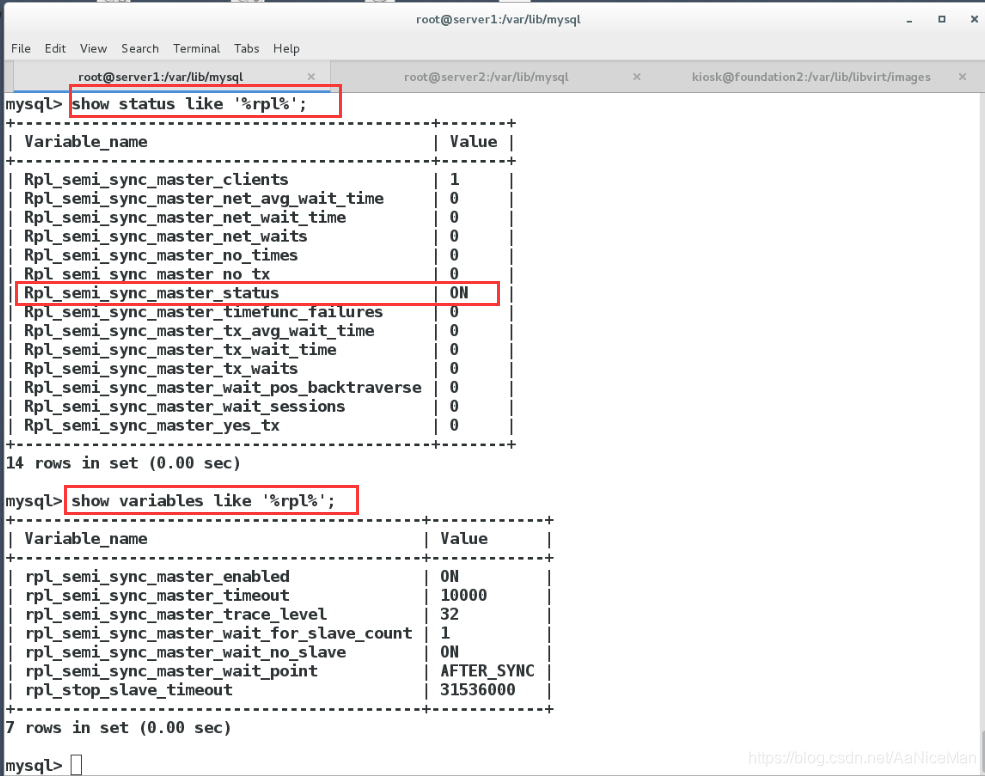Image resolution: width=985 pixels, height=776 pixels.
Task: Open the Help menu
Action: click(x=286, y=48)
